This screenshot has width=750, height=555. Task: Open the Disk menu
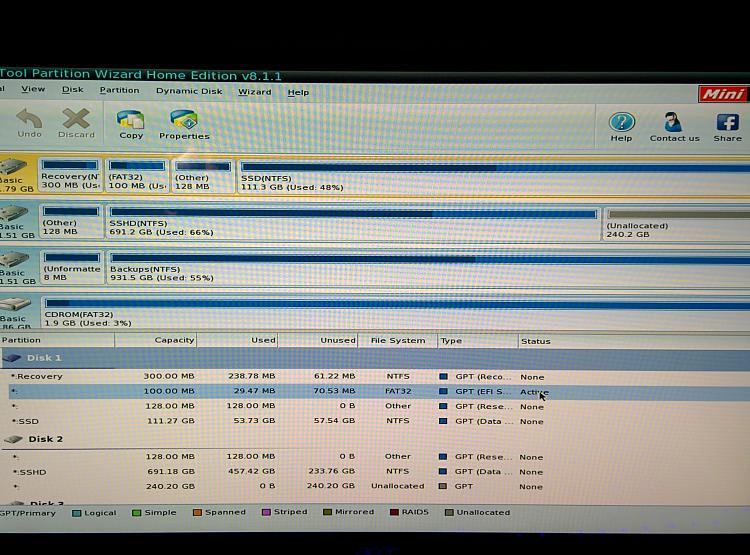[73, 89]
